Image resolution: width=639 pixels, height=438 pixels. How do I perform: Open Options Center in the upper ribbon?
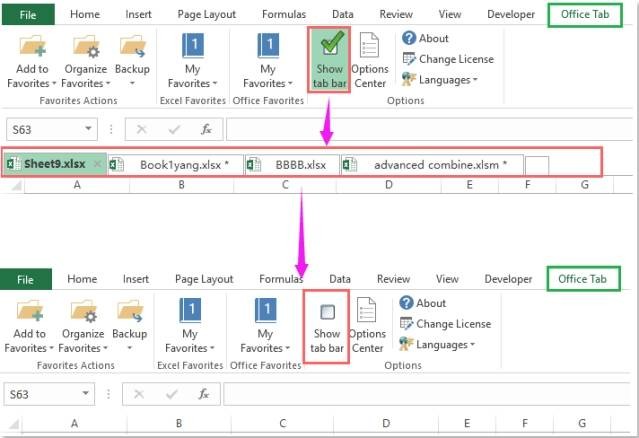(370, 60)
